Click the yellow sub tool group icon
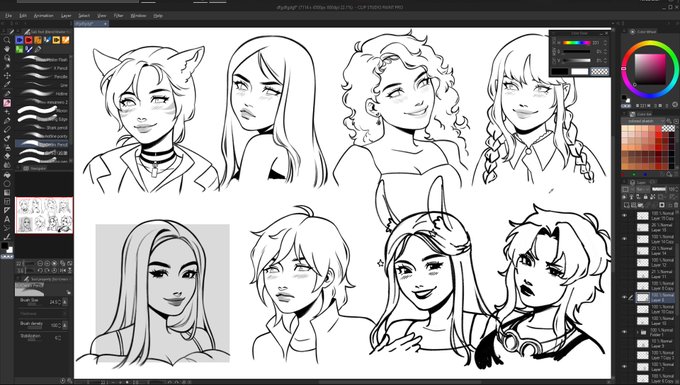The width and height of the screenshot is (680, 385). pyautogui.click(x=56, y=40)
